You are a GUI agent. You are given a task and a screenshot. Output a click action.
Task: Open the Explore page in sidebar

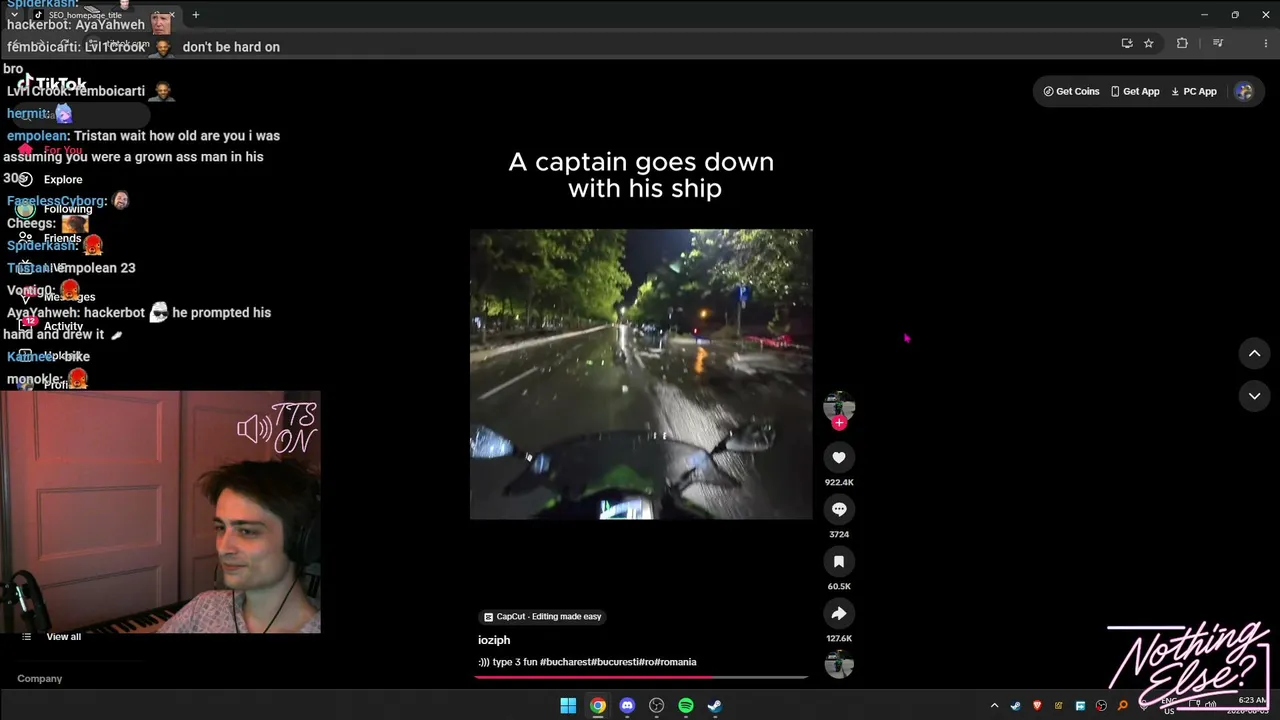(50, 179)
